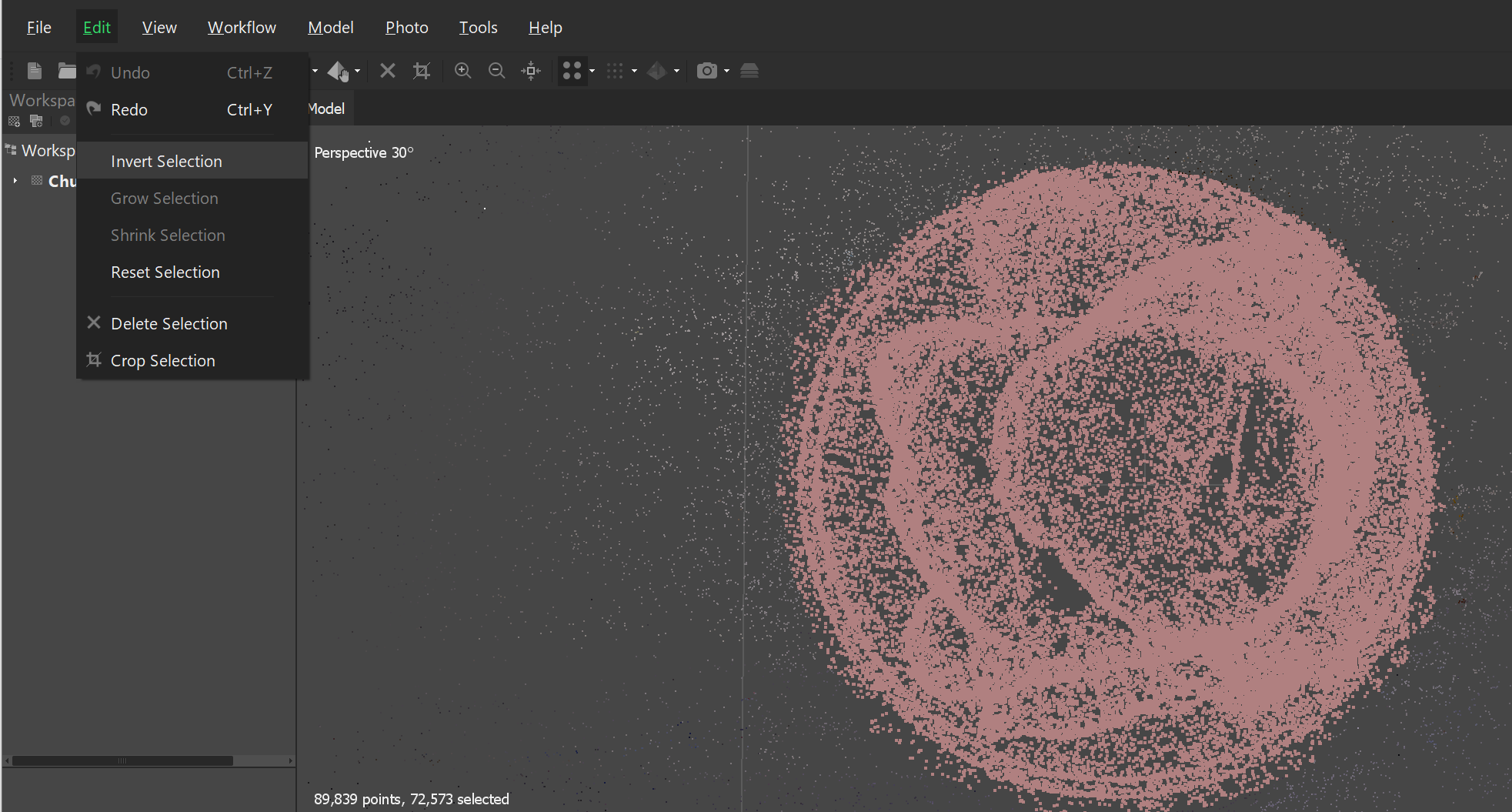Viewport: 1512px width, 812px height.
Task: Expand the Chunk item in the Workspace tree
Action: pyautogui.click(x=15, y=181)
